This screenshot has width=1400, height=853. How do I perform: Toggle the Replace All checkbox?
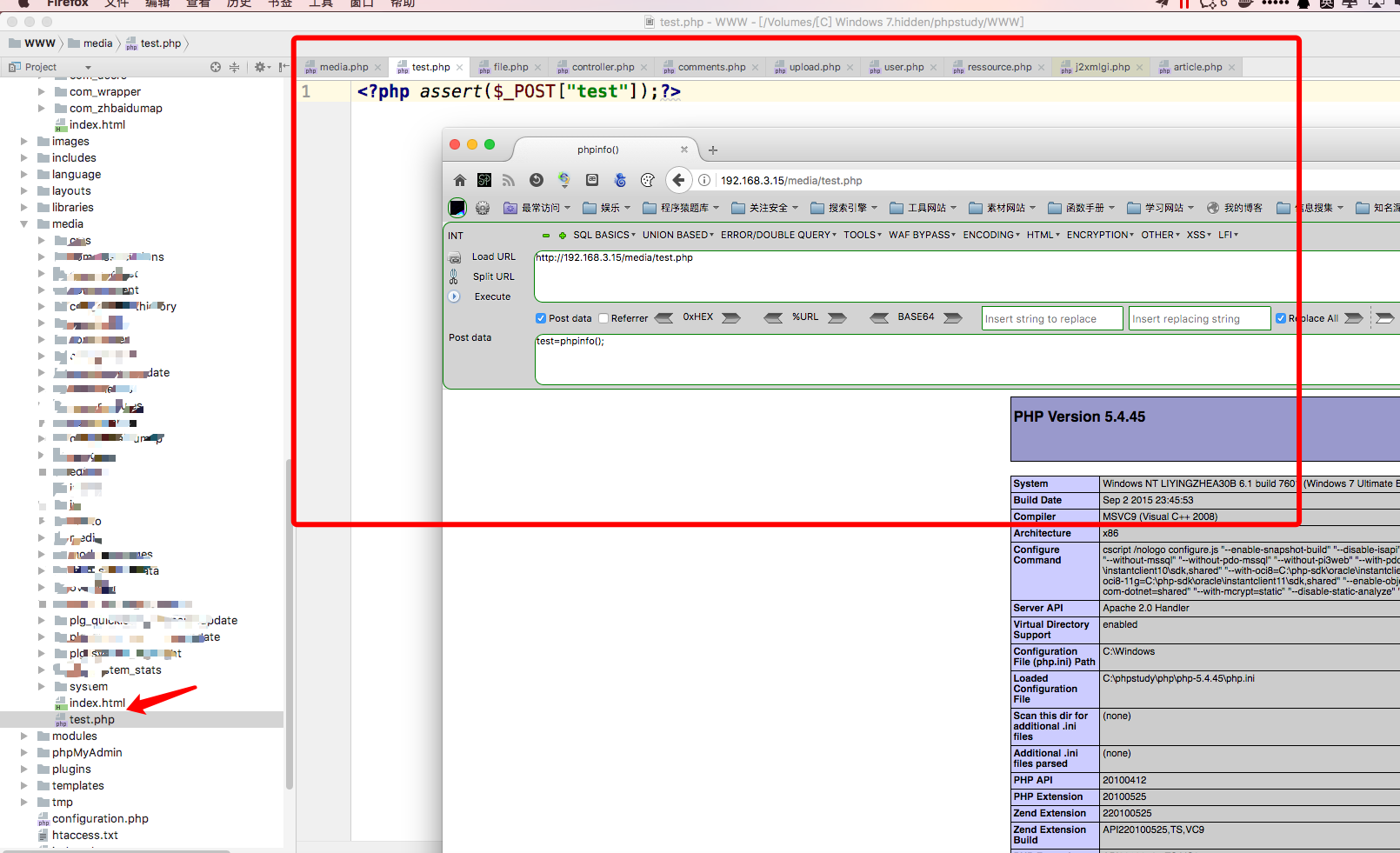(x=1281, y=318)
